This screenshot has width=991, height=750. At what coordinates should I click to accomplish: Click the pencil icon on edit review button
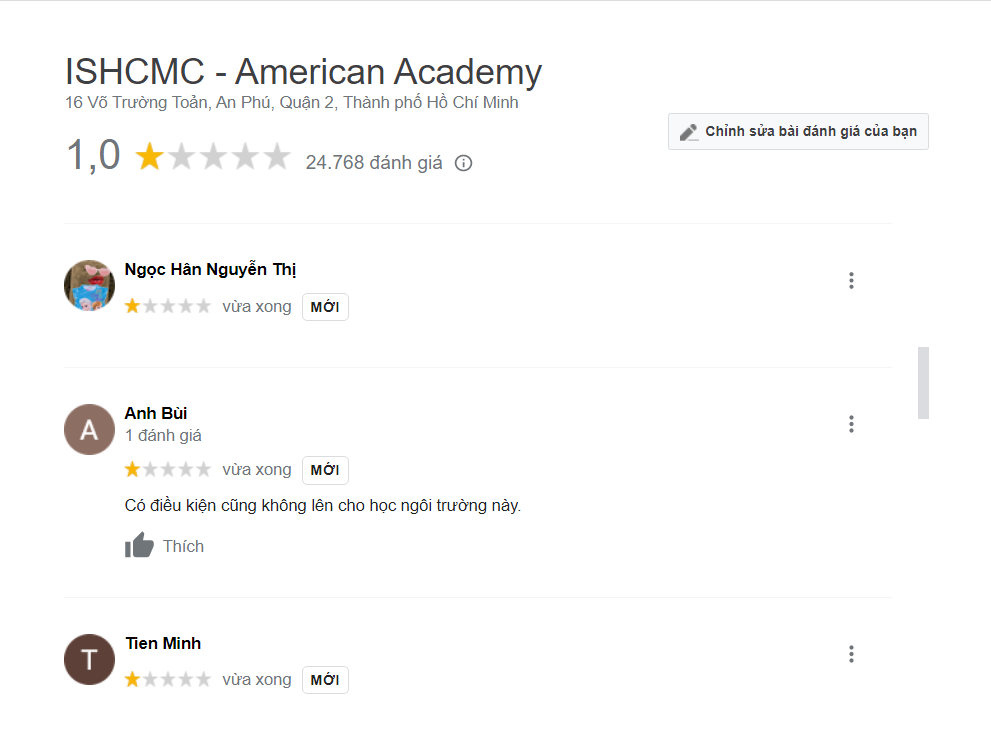[x=688, y=132]
